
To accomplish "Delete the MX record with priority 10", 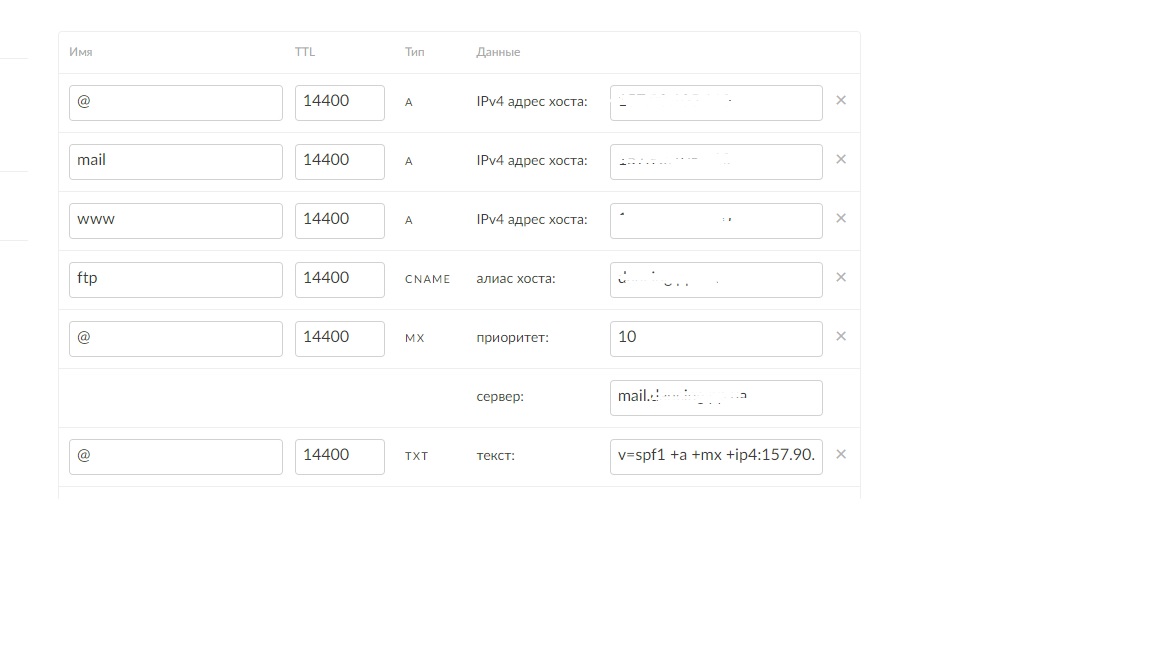I will [x=840, y=337].
